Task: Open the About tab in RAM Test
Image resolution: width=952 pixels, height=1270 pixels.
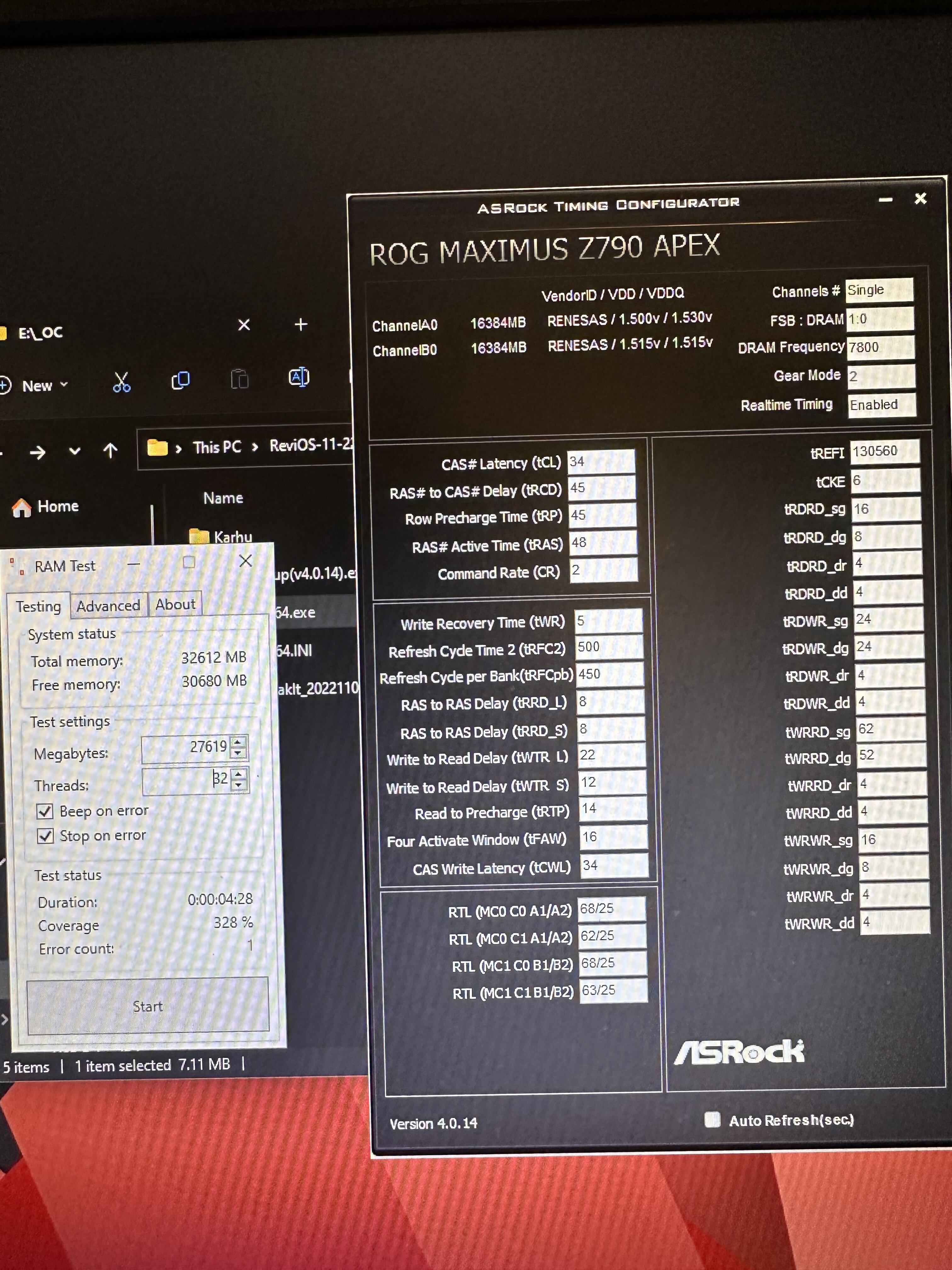Action: (175, 604)
